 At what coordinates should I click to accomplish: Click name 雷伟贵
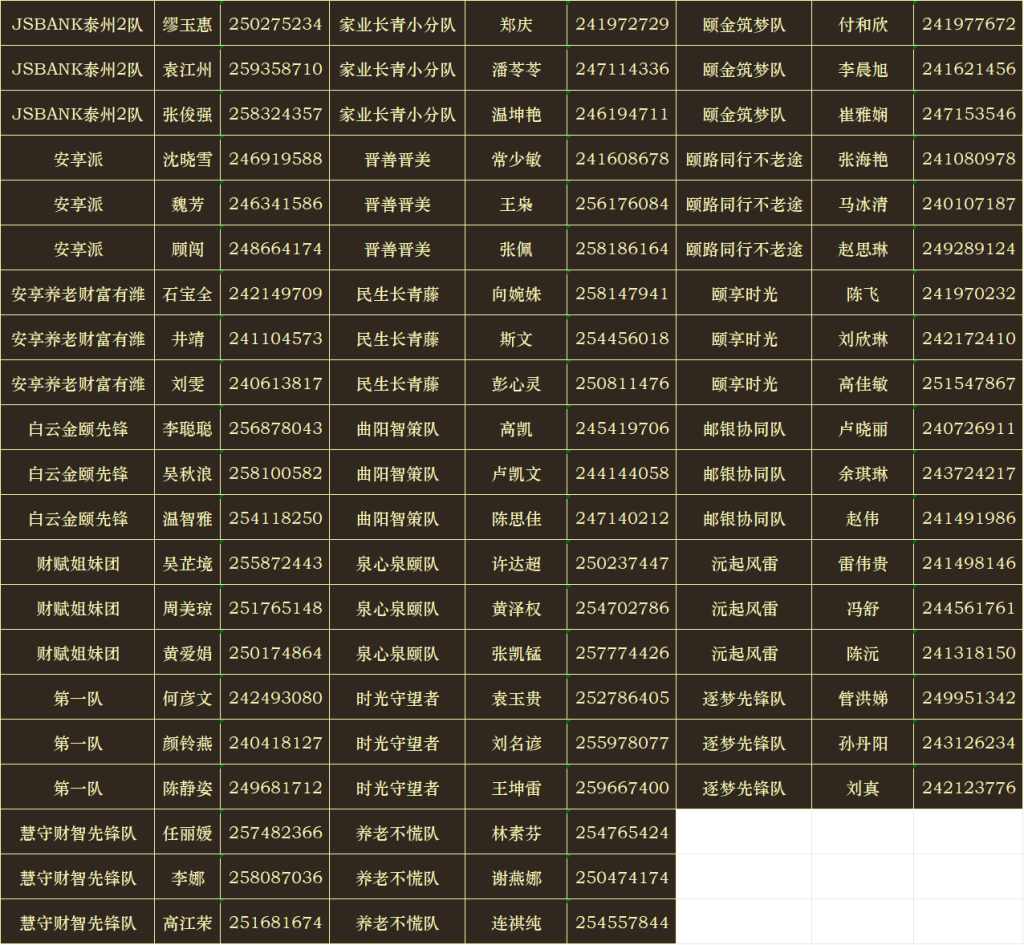862,563
